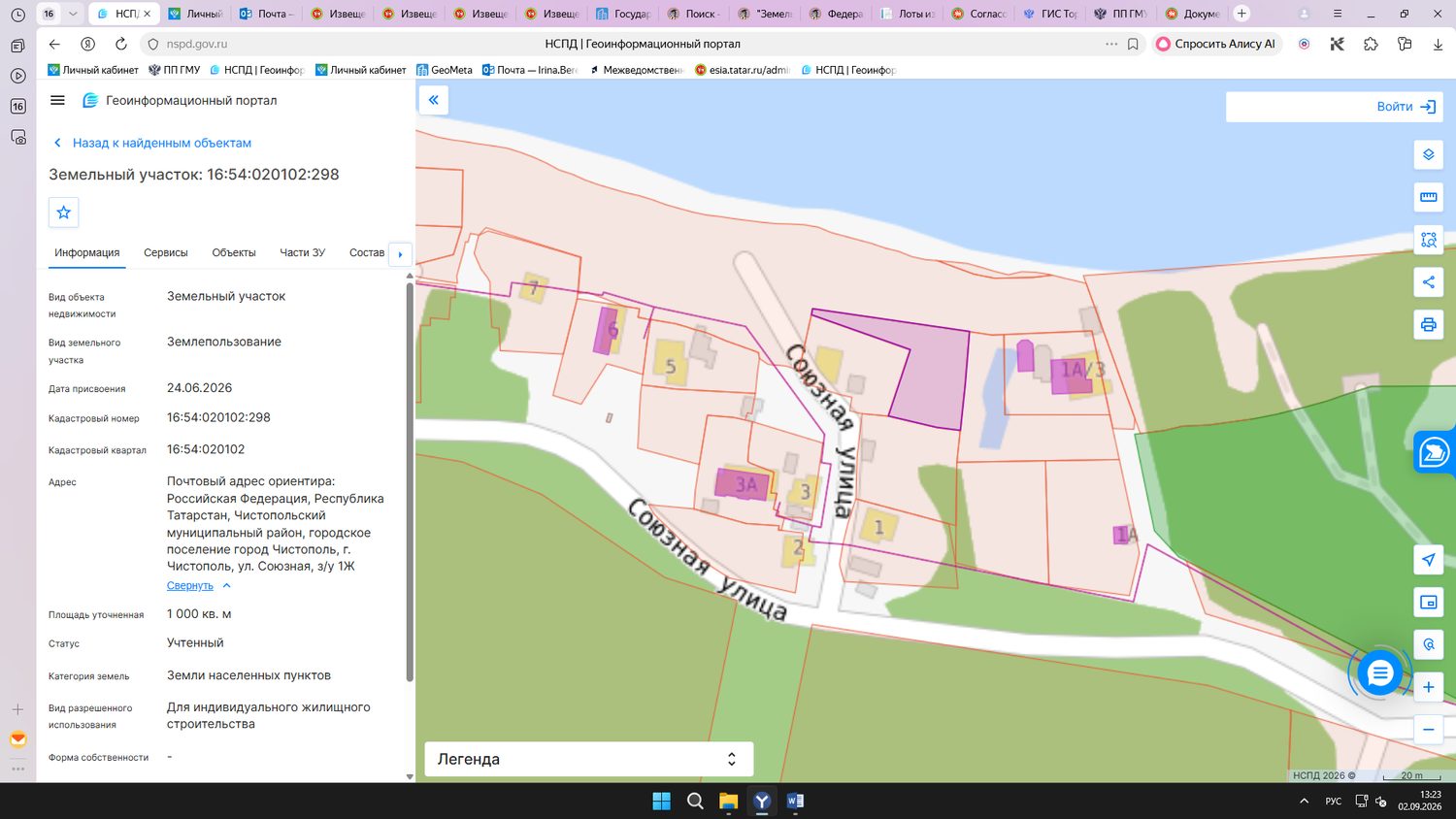This screenshot has width=1456, height=819.
Task: Bookmark this page in address bar
Action: tap(1133, 44)
